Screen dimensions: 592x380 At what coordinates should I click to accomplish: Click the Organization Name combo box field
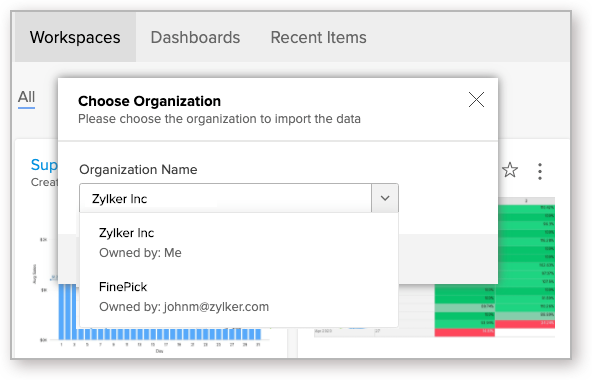pyautogui.click(x=225, y=198)
